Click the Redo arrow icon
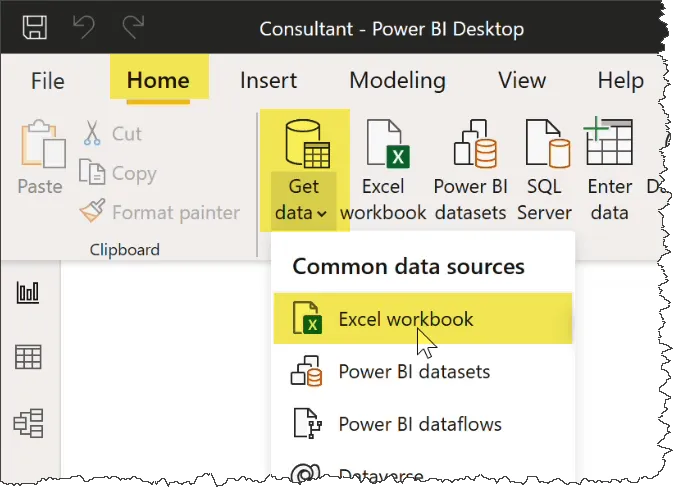This screenshot has width=675, height=490. (133, 27)
